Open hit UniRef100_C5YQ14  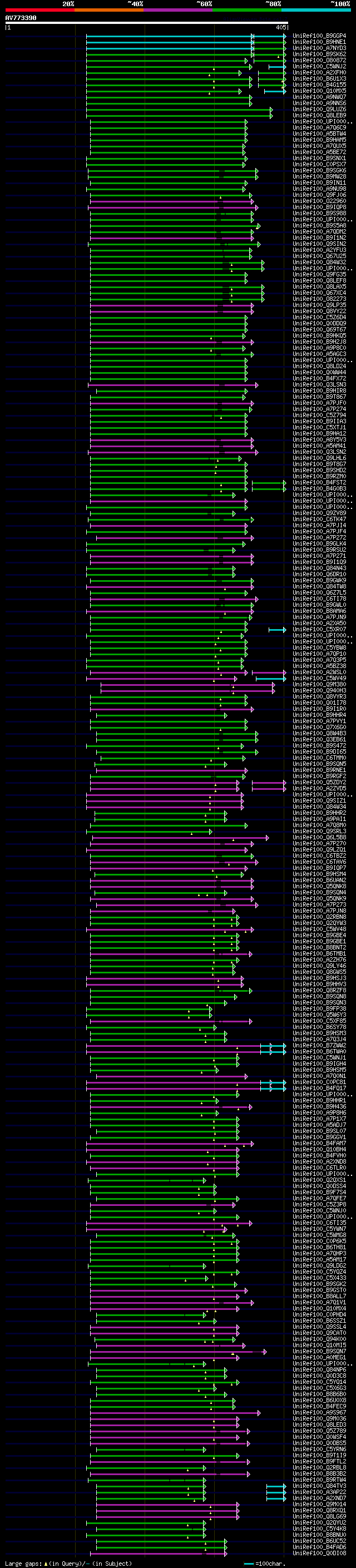coord(319,1382)
